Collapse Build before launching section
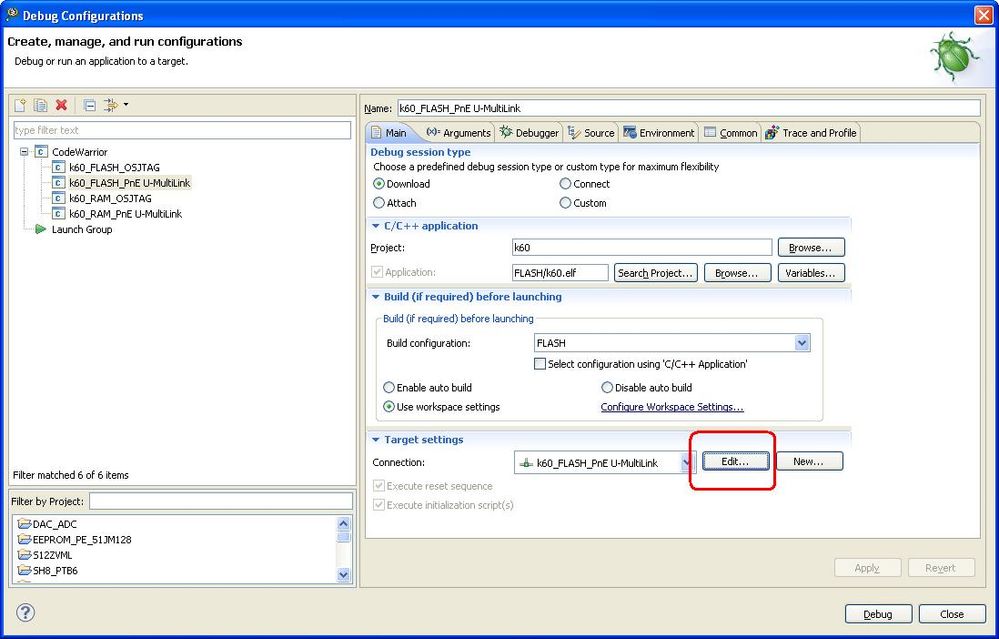 [x=376, y=297]
